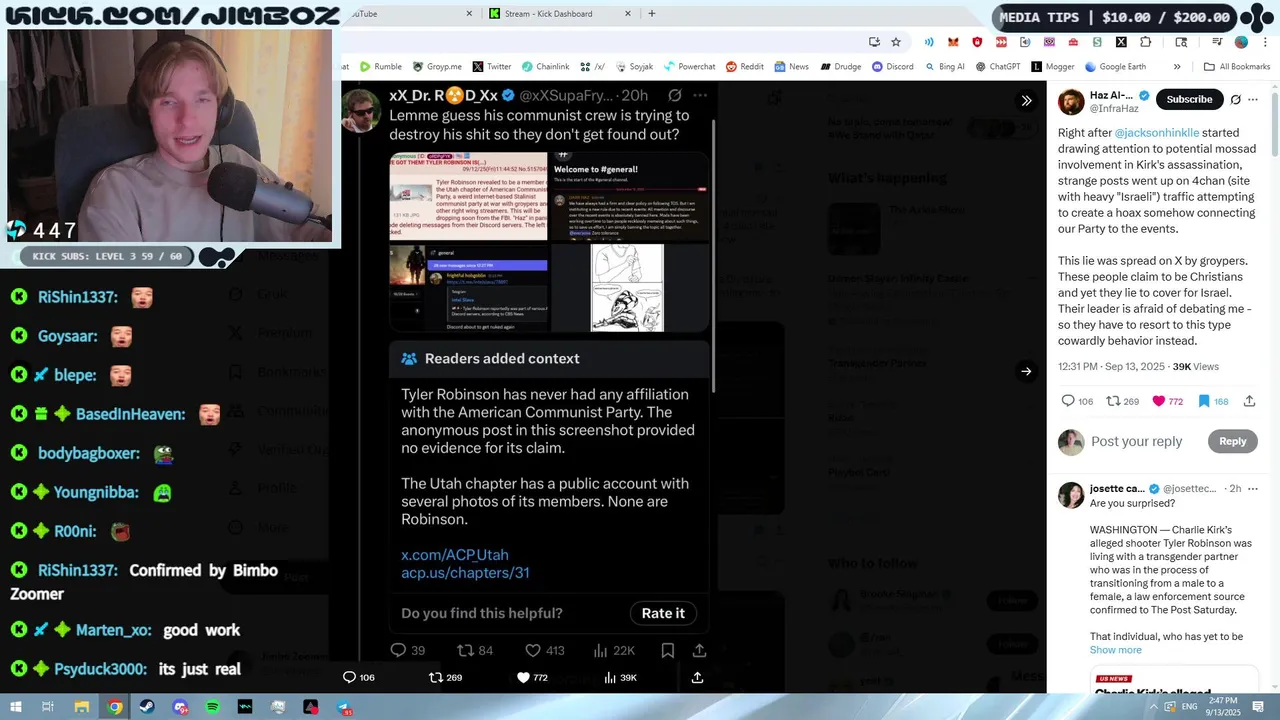The width and height of the screenshot is (1280, 720).
Task: Click retweet icon showing 269 on Haz post
Action: point(1112,401)
